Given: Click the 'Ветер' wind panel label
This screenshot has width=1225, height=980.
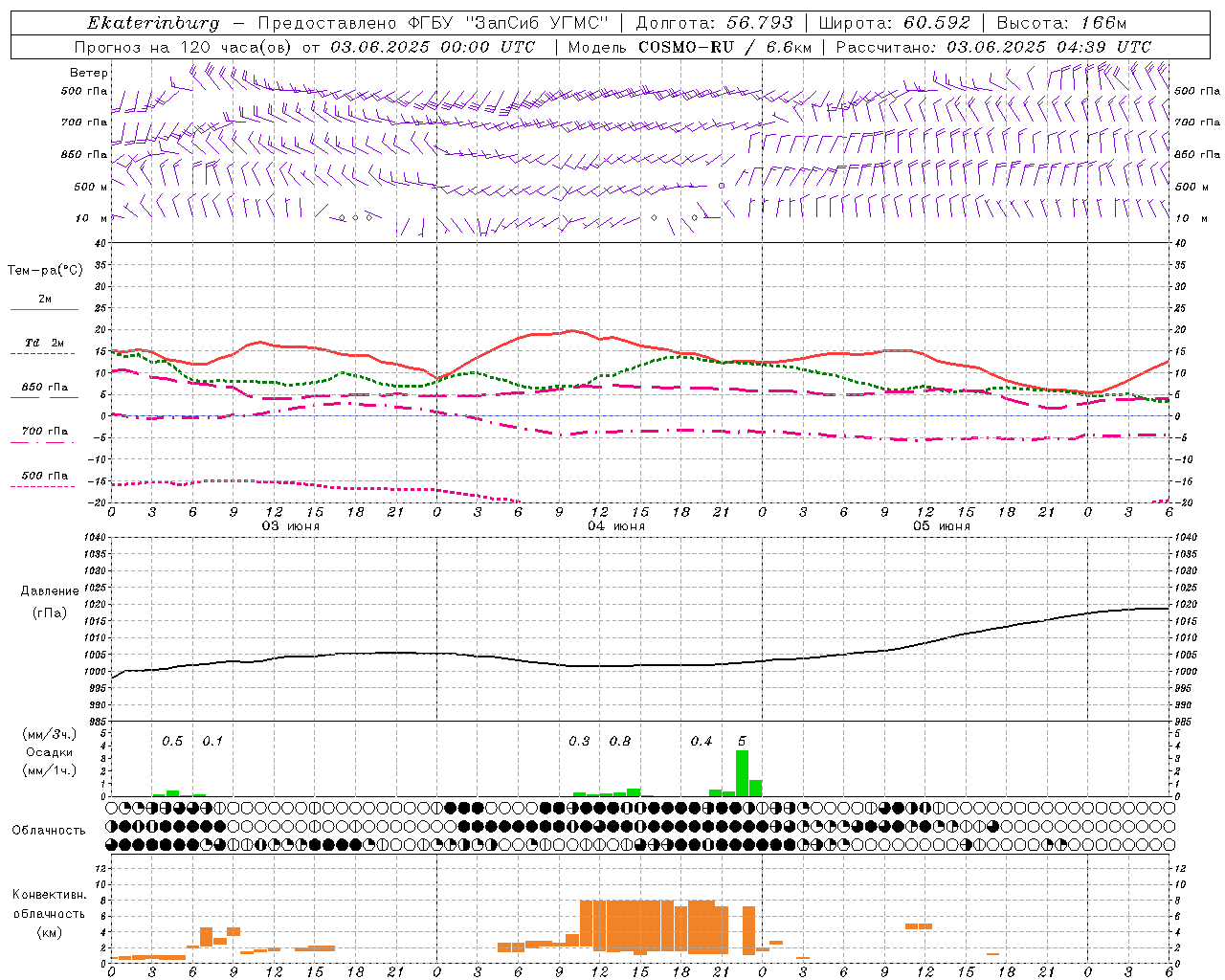Looking at the screenshot, I should [x=89, y=73].
